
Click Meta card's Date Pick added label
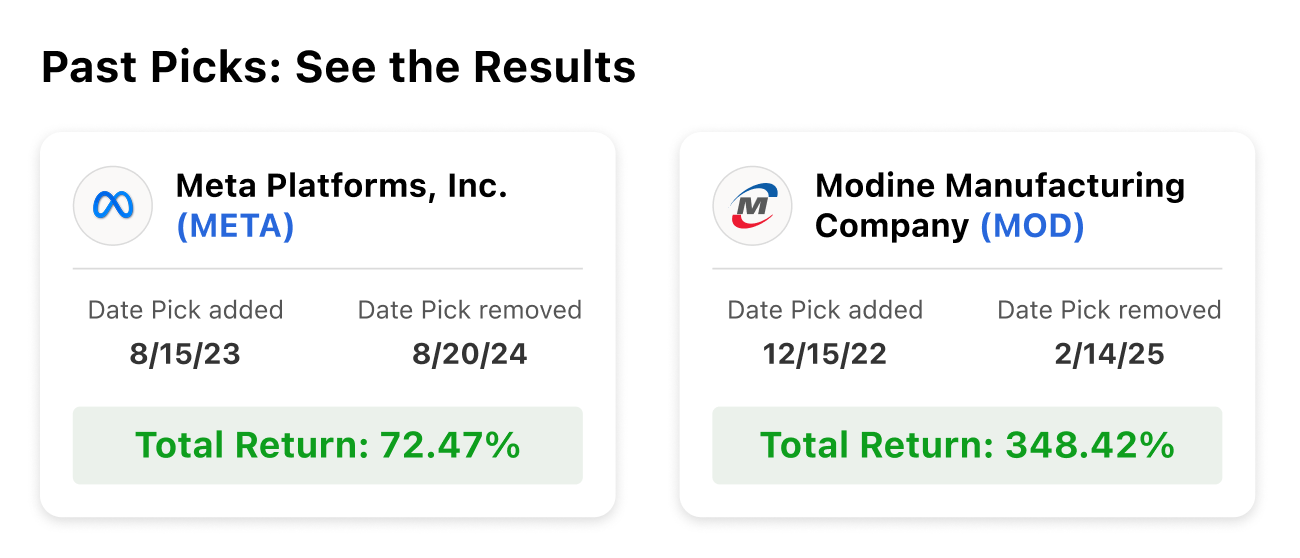point(185,310)
